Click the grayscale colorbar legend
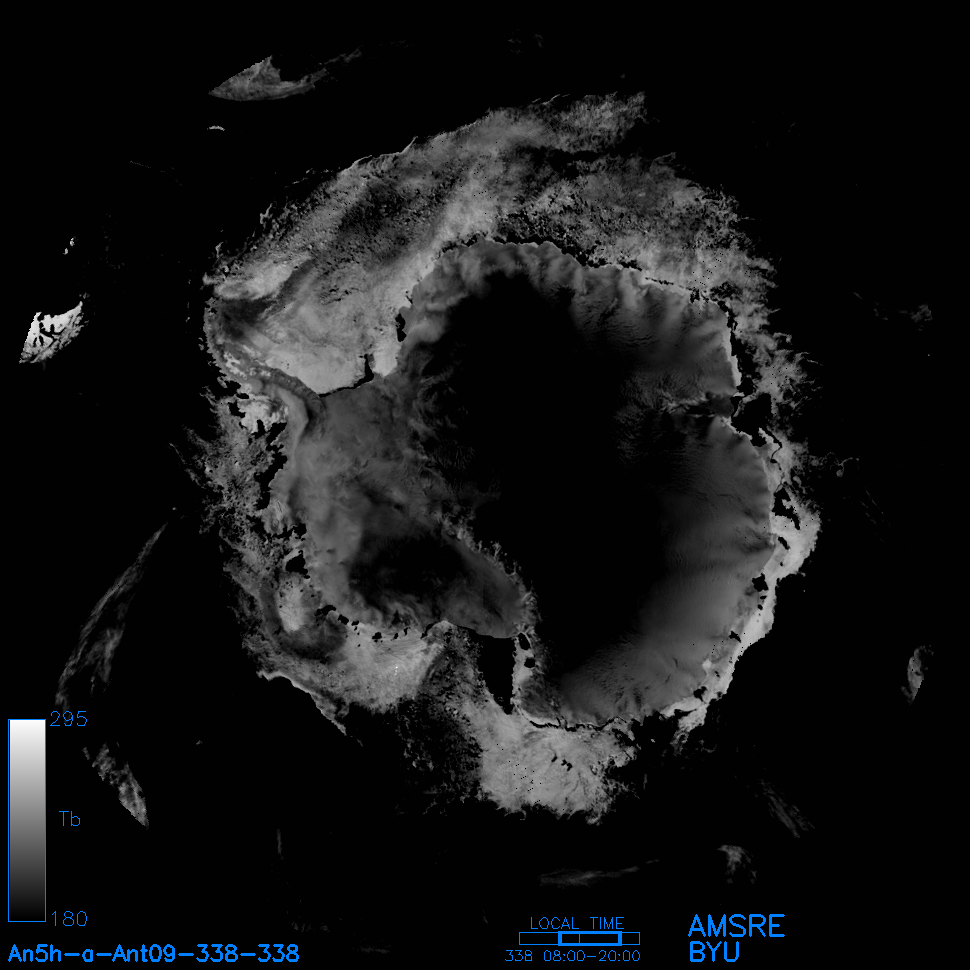 coord(27,820)
